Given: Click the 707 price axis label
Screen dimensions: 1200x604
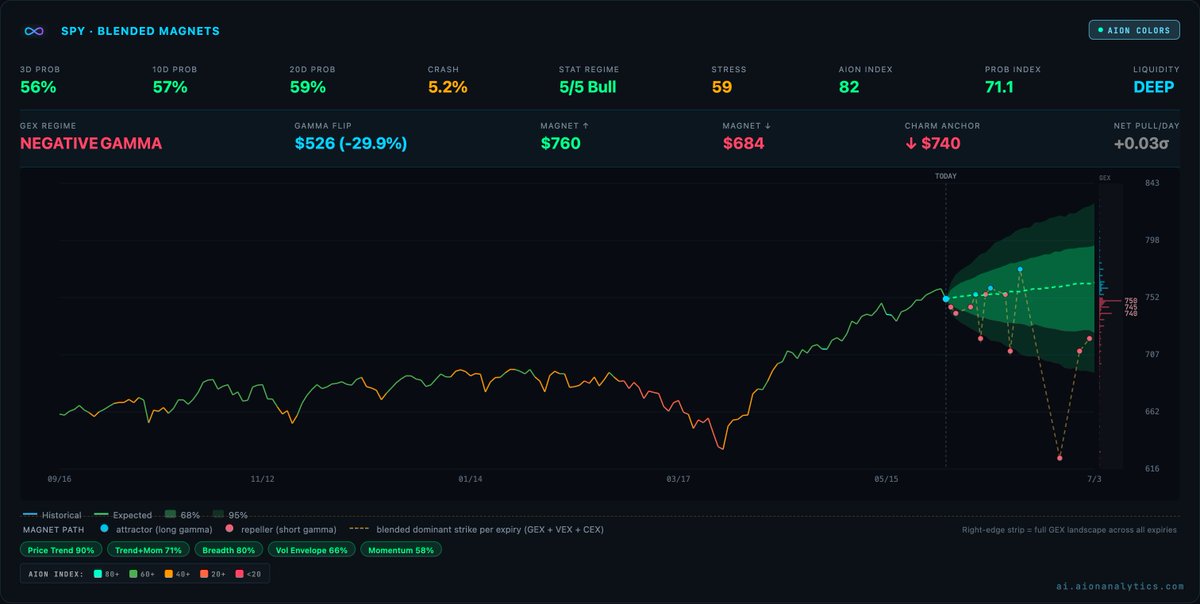Looking at the screenshot, I should click(x=1152, y=354).
